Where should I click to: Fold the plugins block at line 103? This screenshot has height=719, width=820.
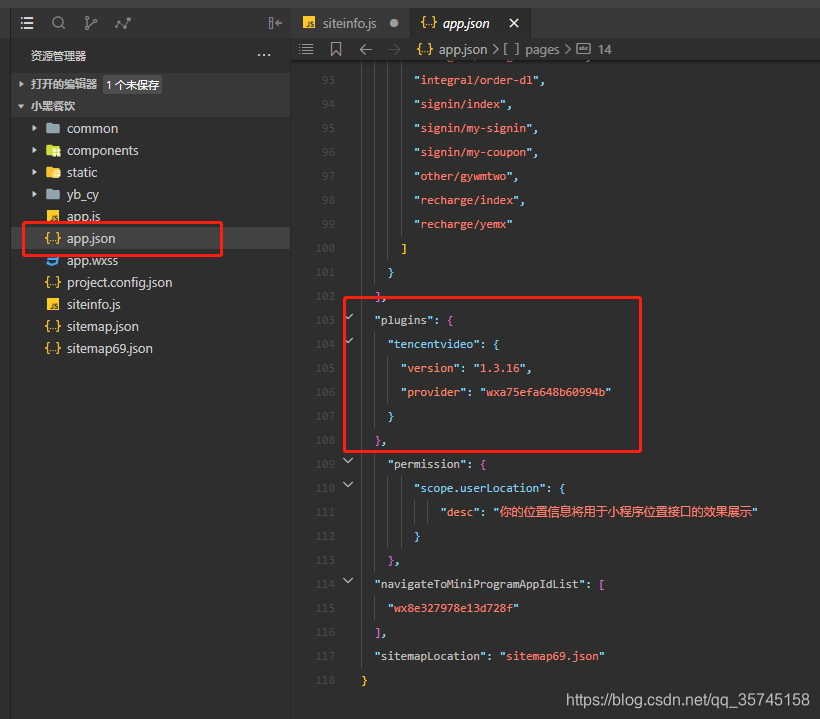pos(349,317)
